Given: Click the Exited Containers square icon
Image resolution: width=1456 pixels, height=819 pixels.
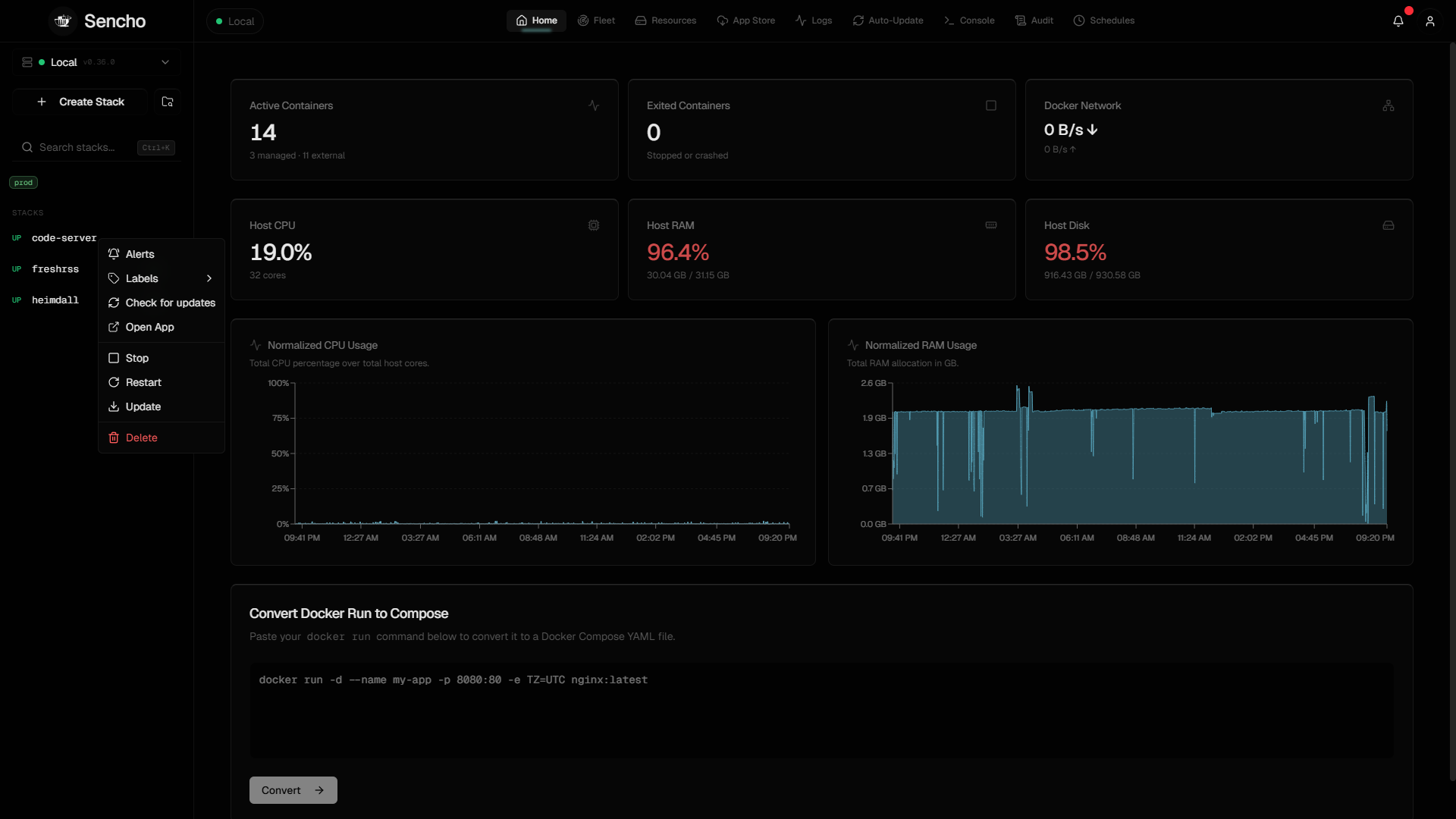Looking at the screenshot, I should tap(991, 105).
